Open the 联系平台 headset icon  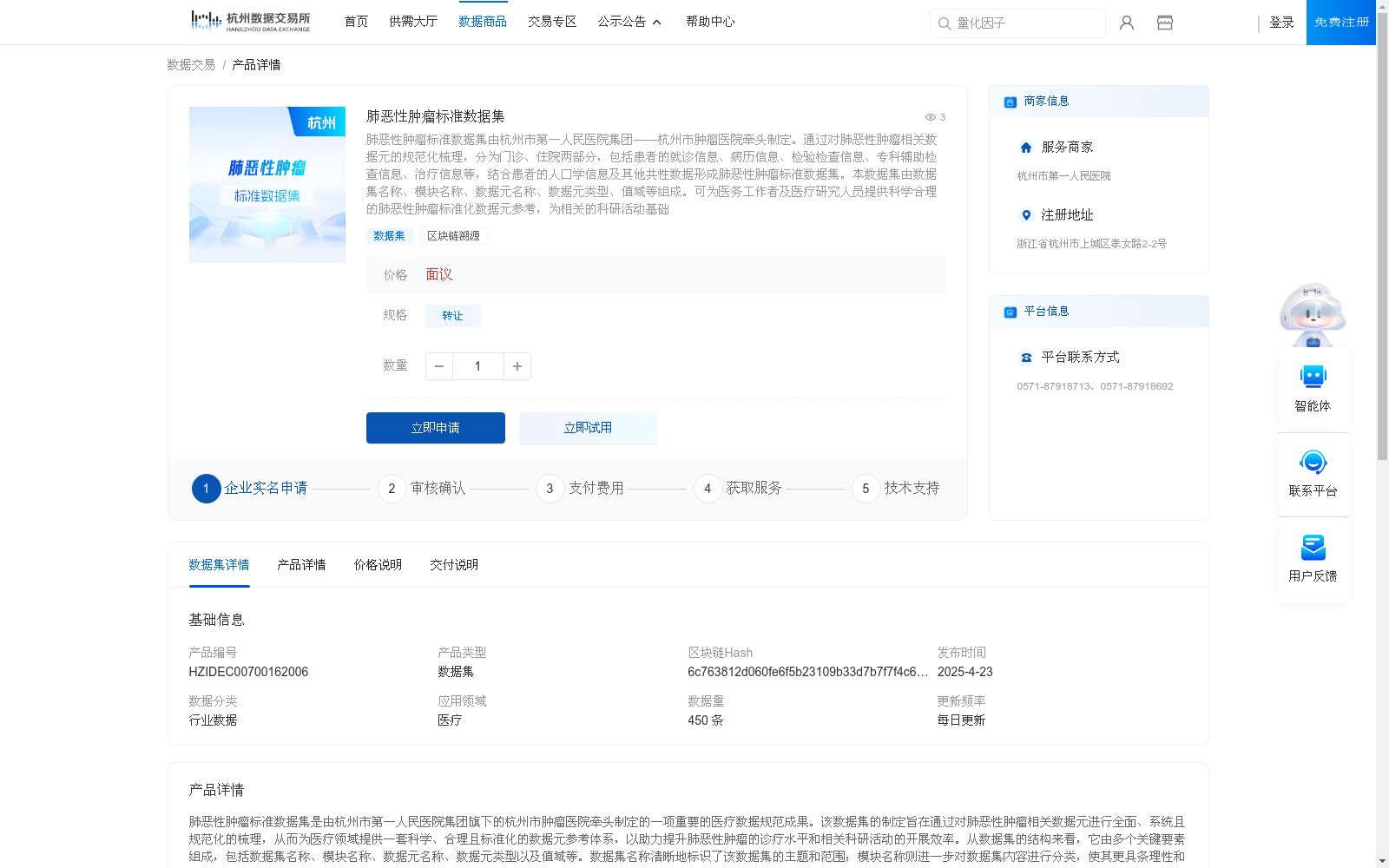click(x=1313, y=462)
